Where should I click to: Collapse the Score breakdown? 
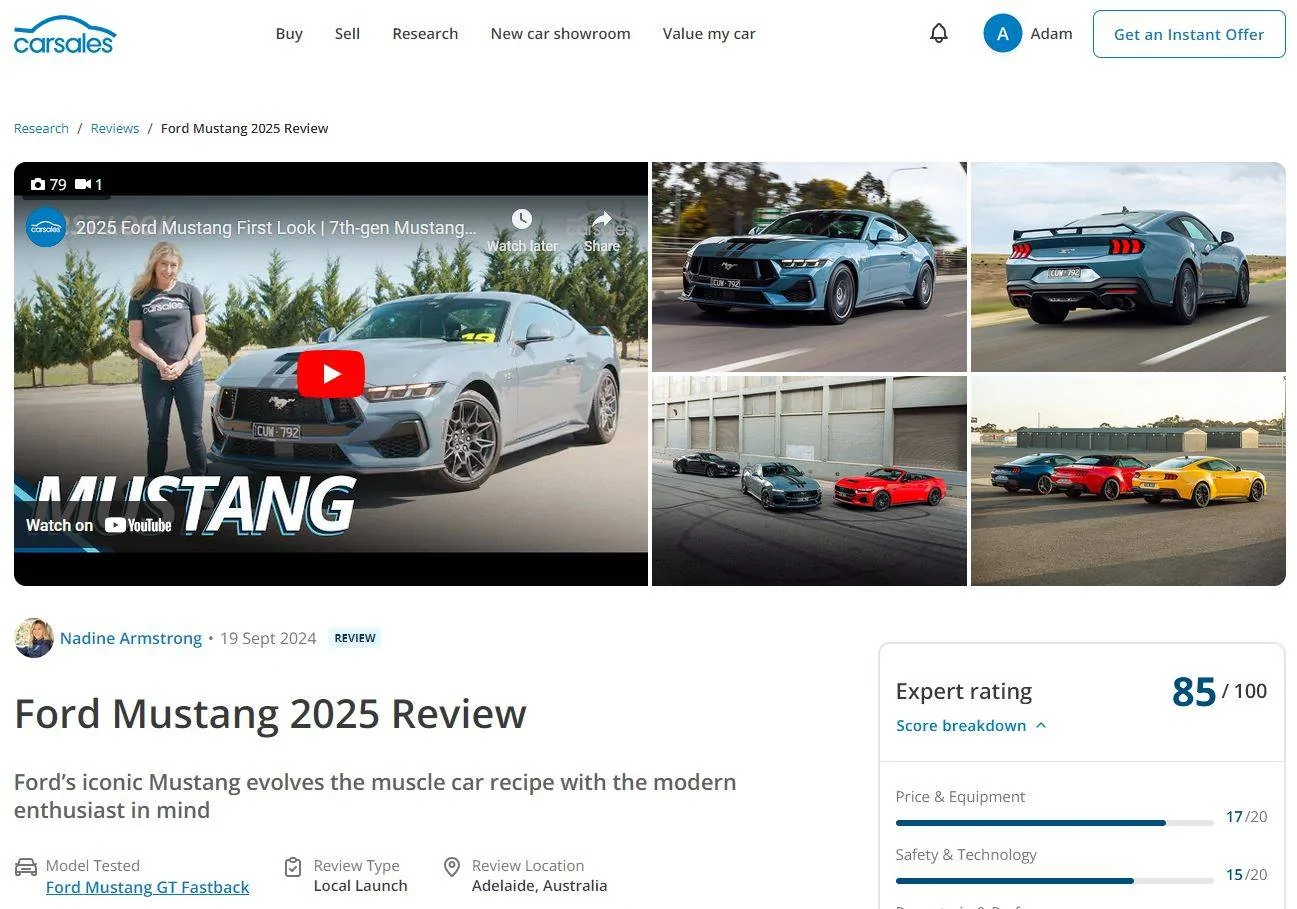(971, 726)
